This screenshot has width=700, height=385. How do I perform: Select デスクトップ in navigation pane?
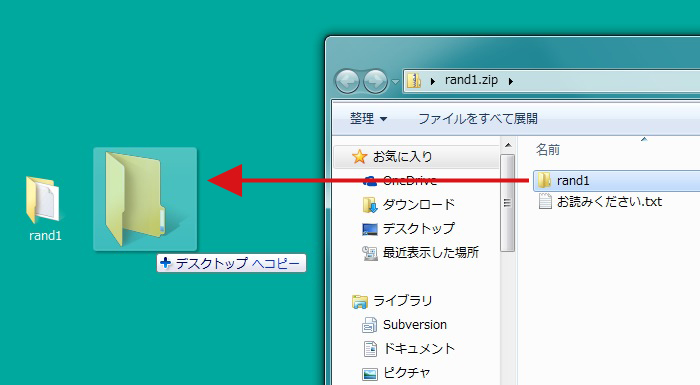pyautogui.click(x=418, y=229)
